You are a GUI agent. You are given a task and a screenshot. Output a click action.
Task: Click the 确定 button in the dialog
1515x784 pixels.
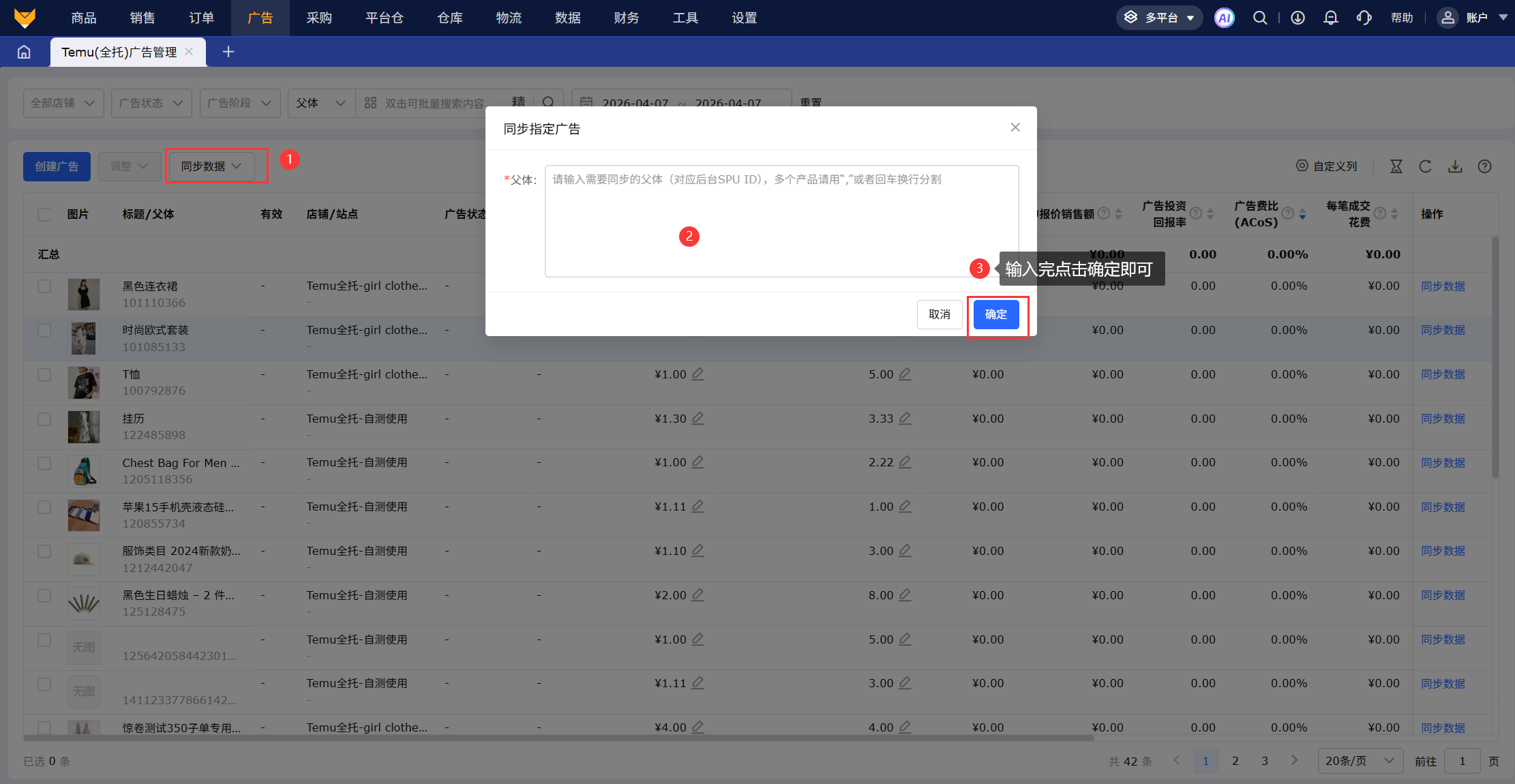coord(995,314)
